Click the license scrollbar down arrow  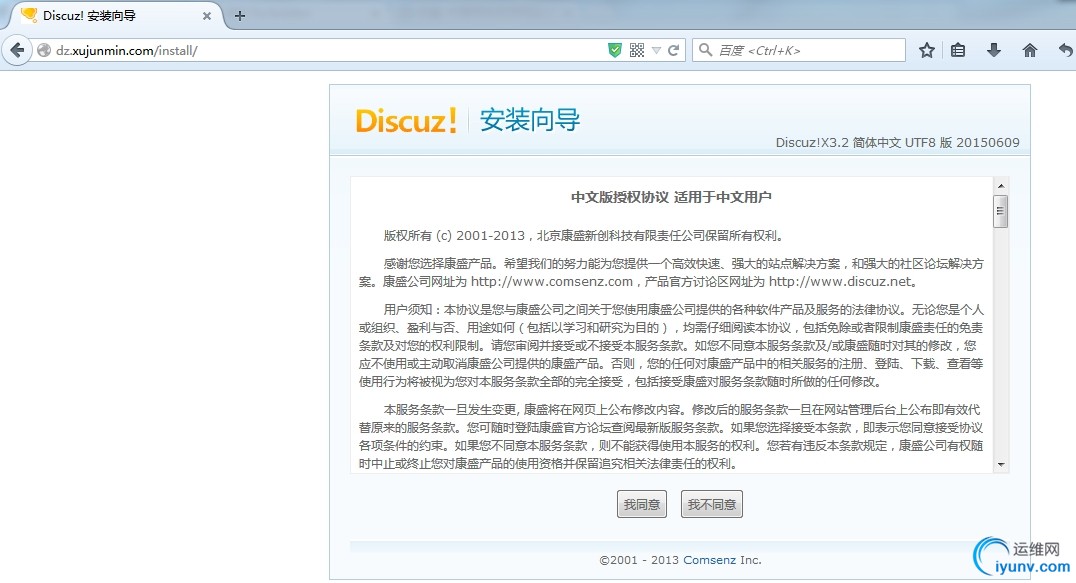[x=1001, y=464]
